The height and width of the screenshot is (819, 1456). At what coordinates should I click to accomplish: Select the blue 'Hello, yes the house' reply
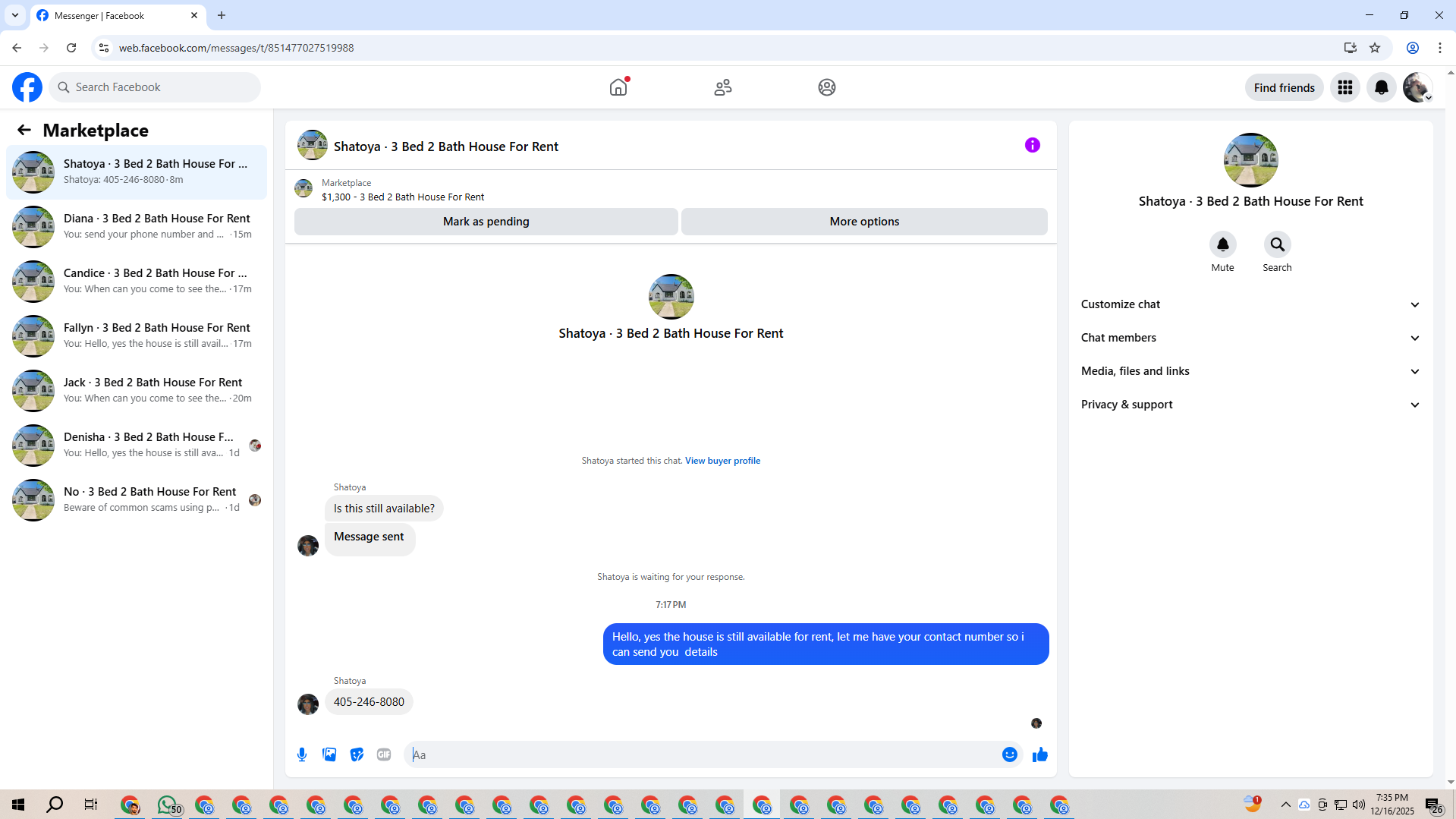(x=825, y=644)
